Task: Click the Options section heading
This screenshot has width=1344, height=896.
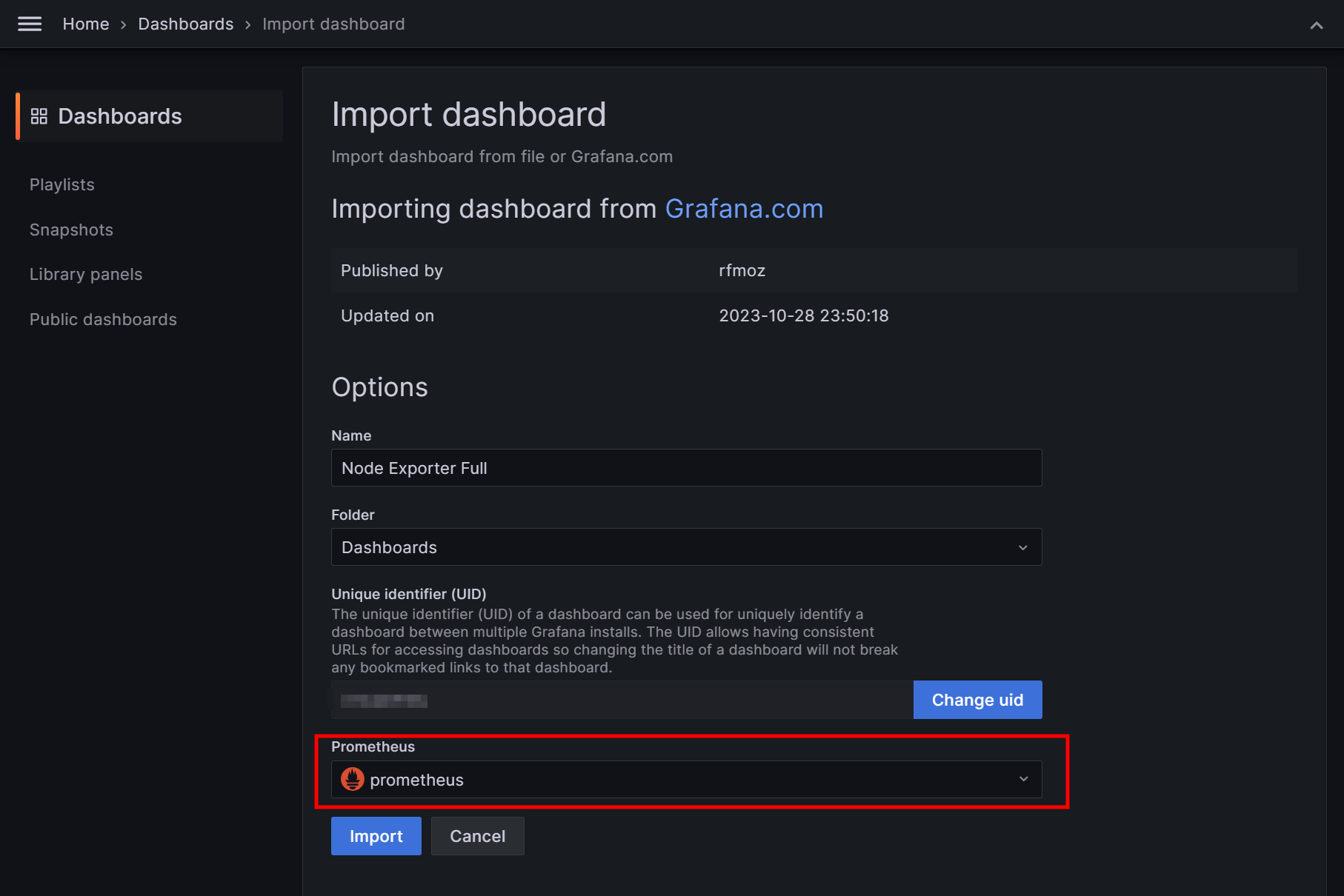Action: 379,387
